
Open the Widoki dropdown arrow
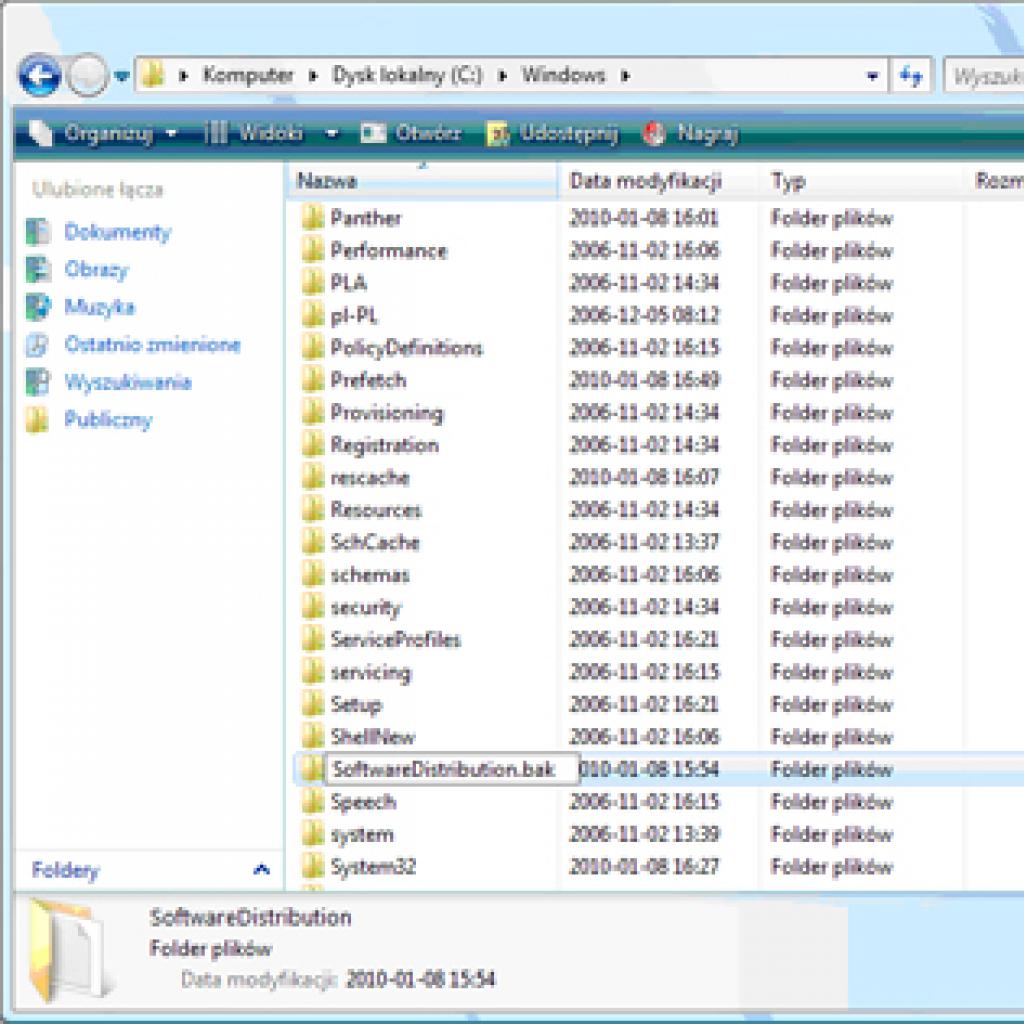pyautogui.click(x=332, y=134)
